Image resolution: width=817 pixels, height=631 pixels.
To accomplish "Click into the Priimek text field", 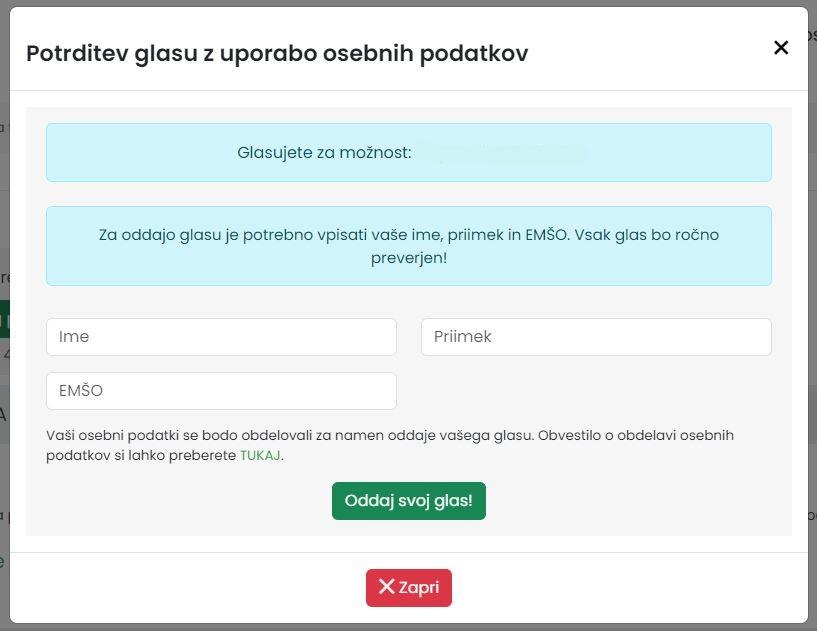I will click(x=596, y=337).
